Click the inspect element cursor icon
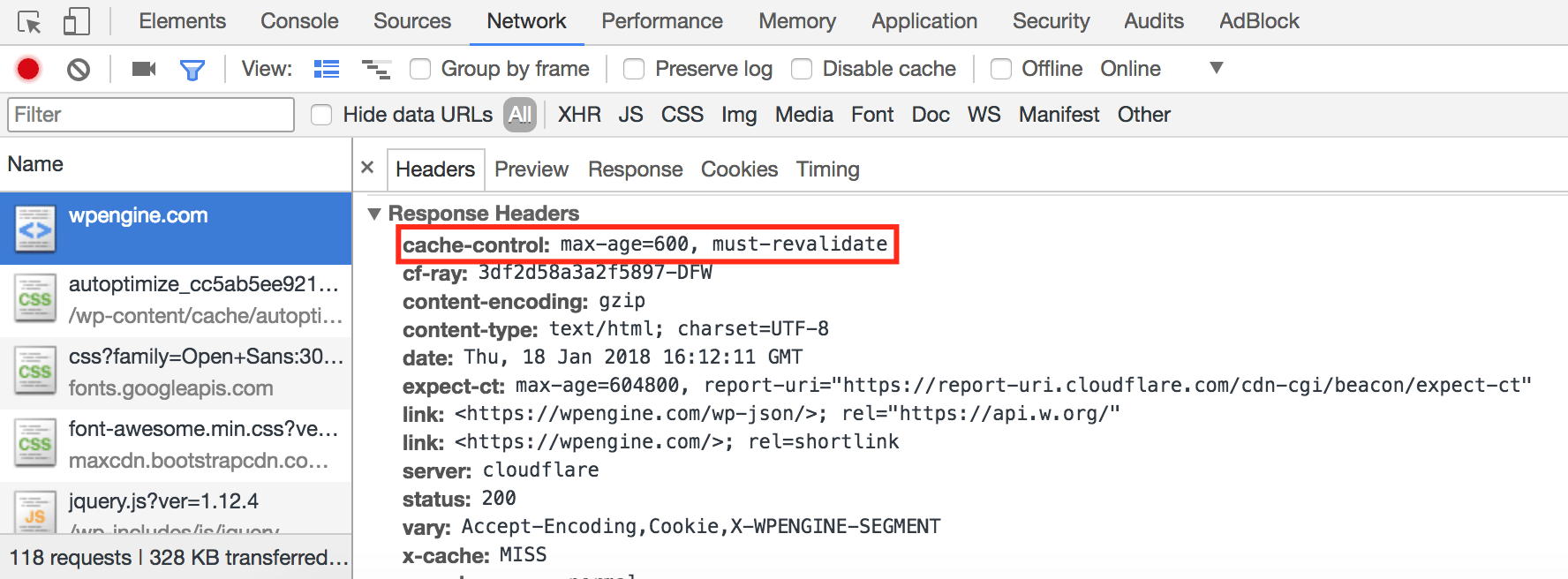 (x=29, y=21)
